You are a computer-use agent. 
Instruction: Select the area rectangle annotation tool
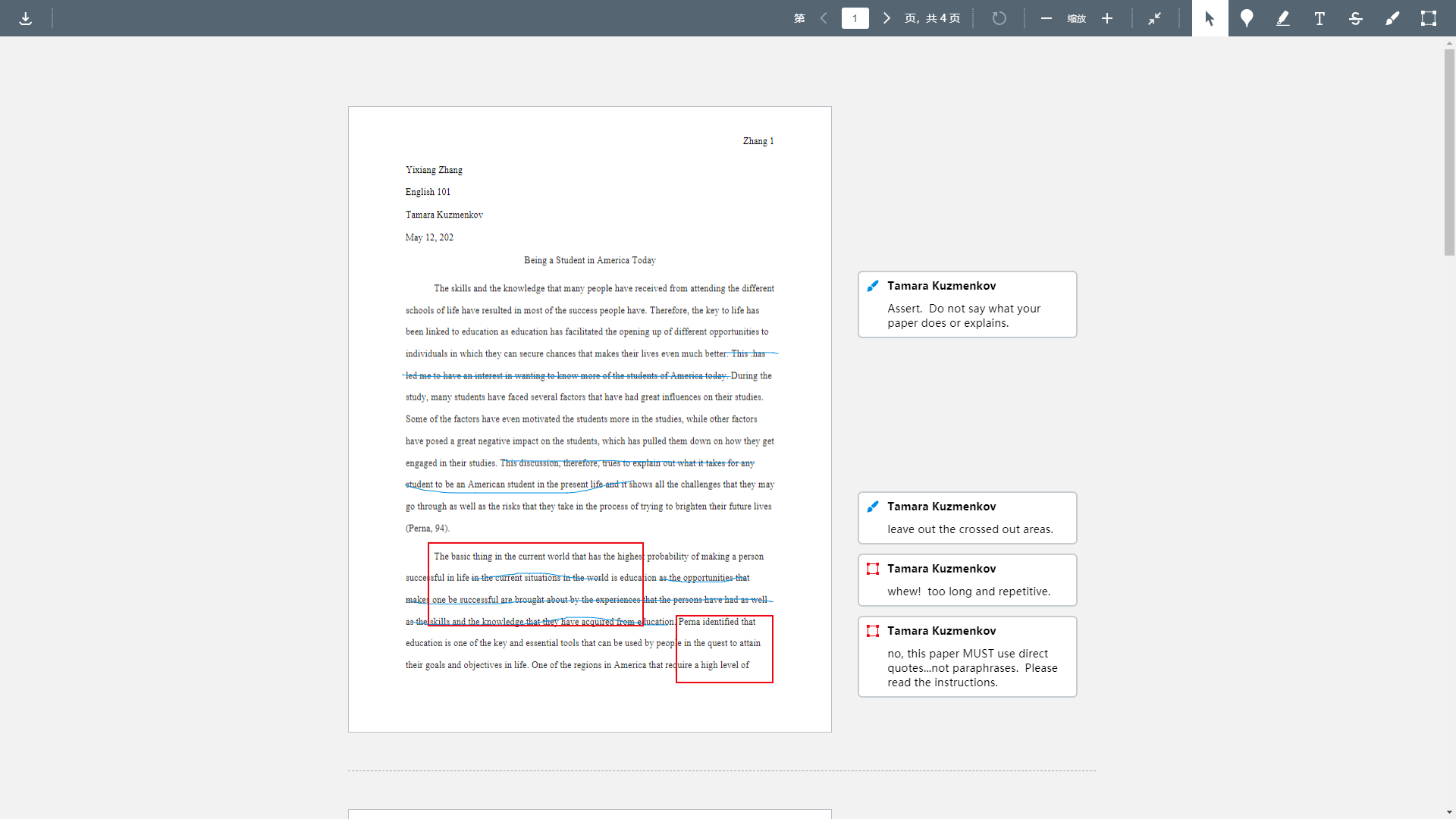point(1429,18)
